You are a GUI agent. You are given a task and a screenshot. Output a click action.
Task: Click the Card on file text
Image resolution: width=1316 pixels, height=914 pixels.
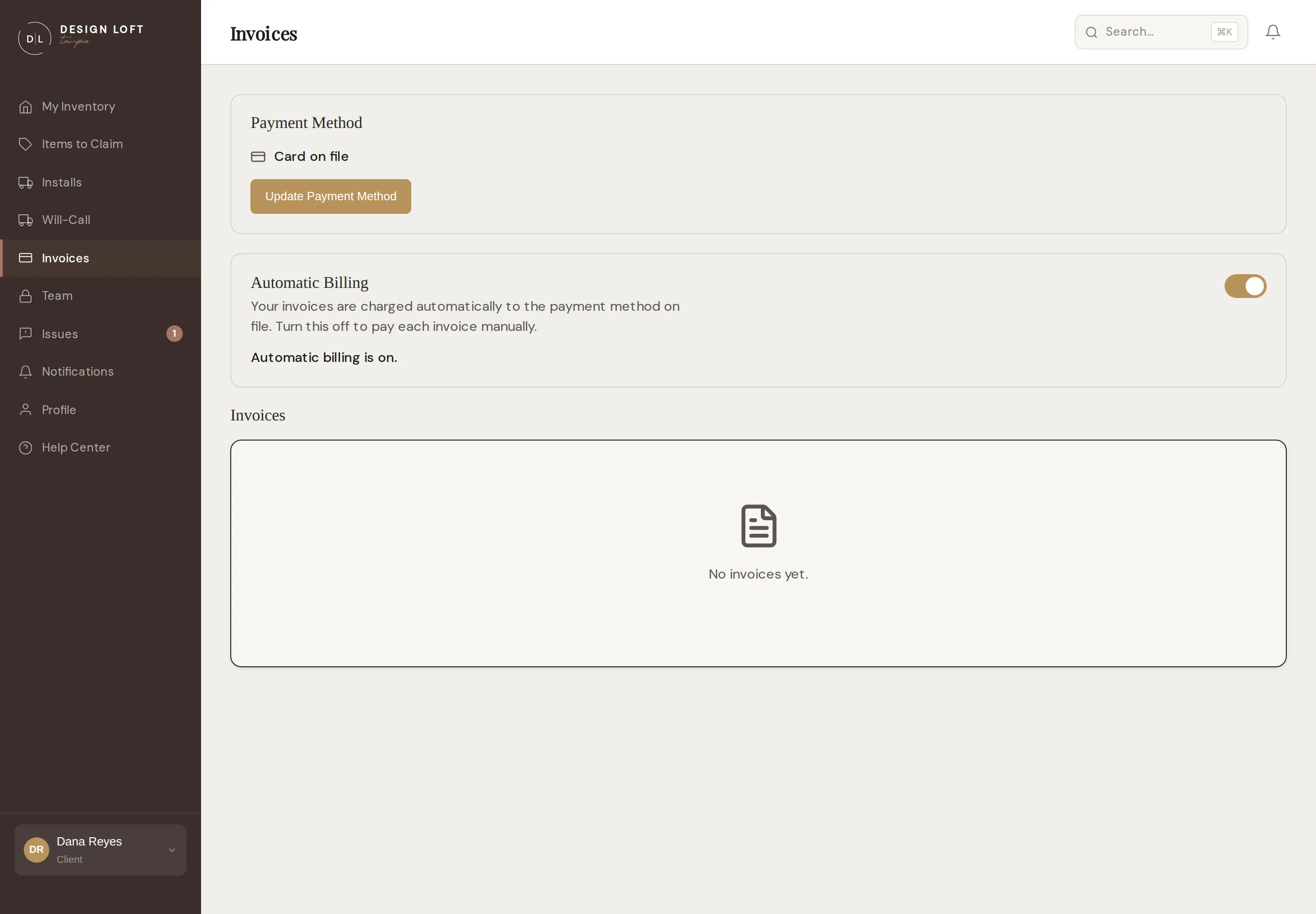tap(311, 157)
